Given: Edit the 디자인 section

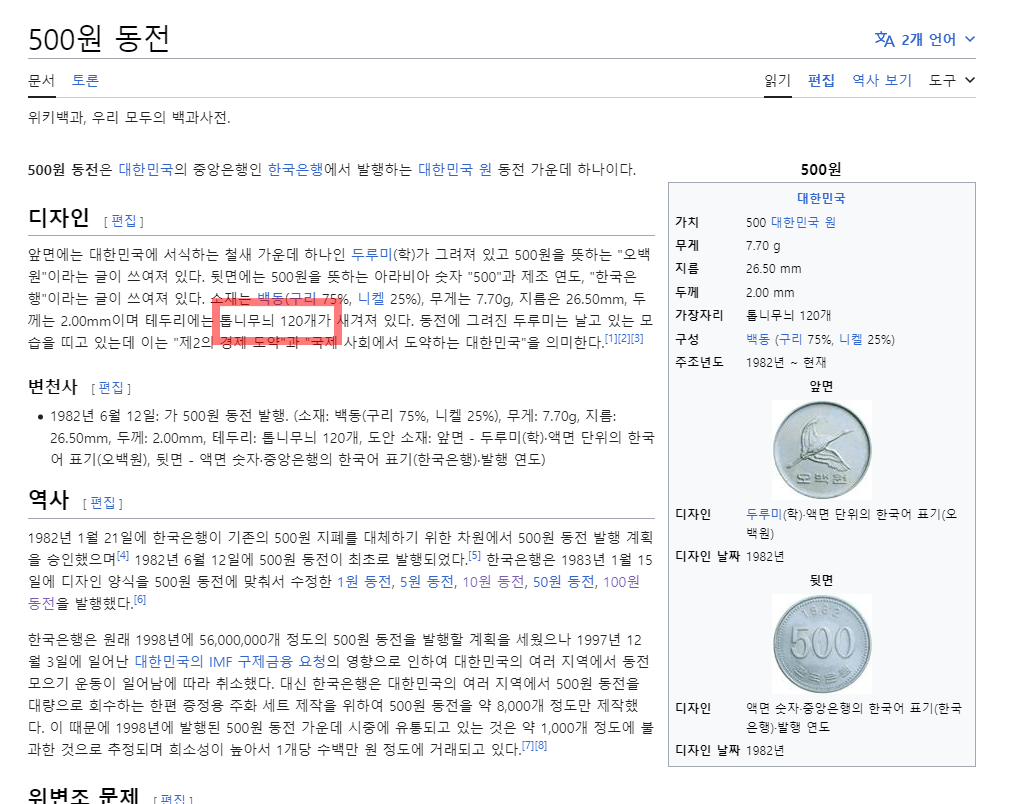Looking at the screenshot, I should coord(124,221).
